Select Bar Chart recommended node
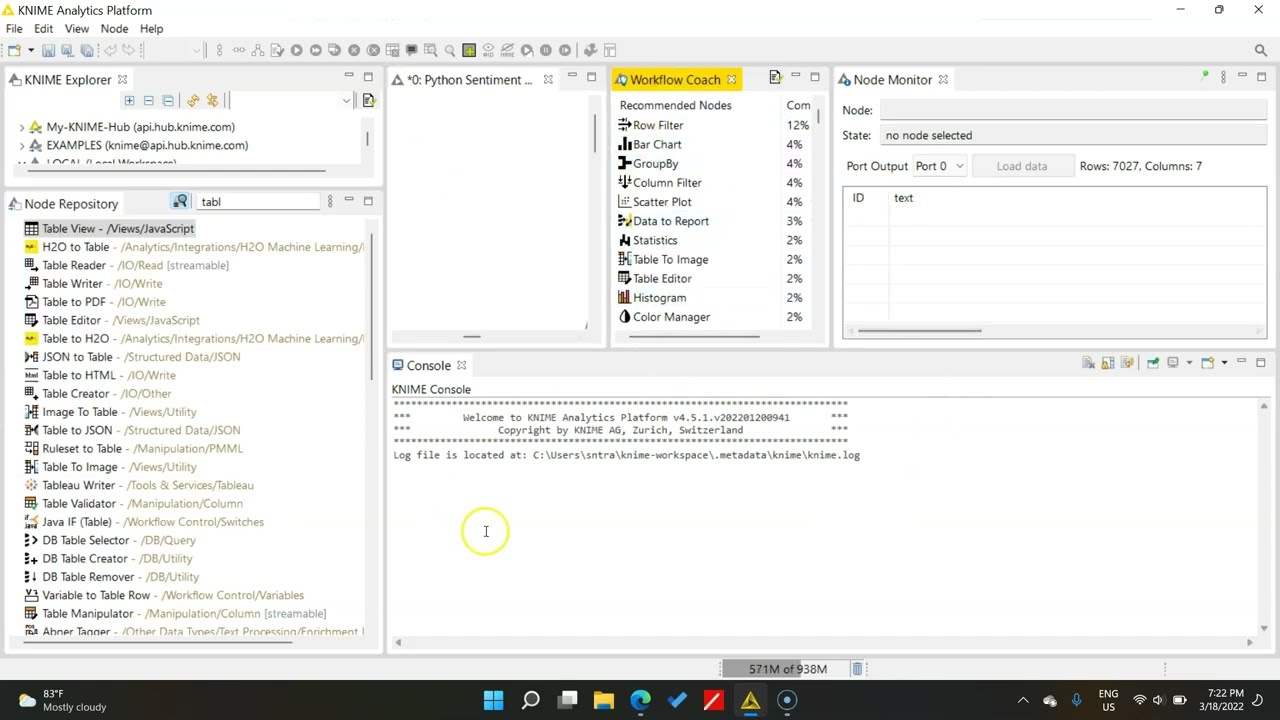Screen dimensions: 1280x720 tap(650, 144)
